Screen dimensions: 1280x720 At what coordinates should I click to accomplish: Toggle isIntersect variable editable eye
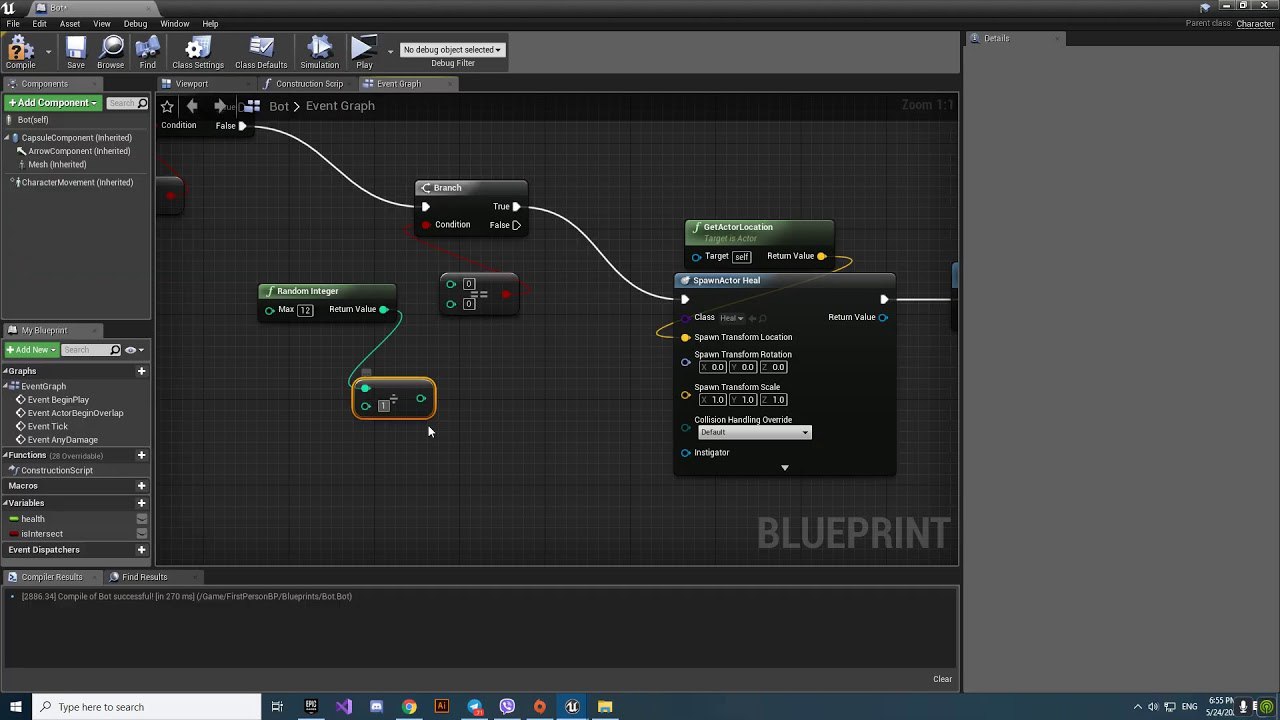[x=142, y=534]
